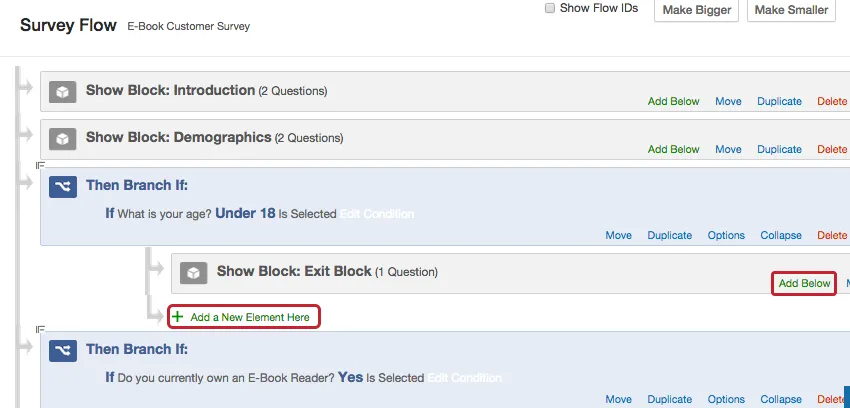This screenshot has height=408, width=850.
Task: Duplicate the Introduction block
Action: pos(779,102)
